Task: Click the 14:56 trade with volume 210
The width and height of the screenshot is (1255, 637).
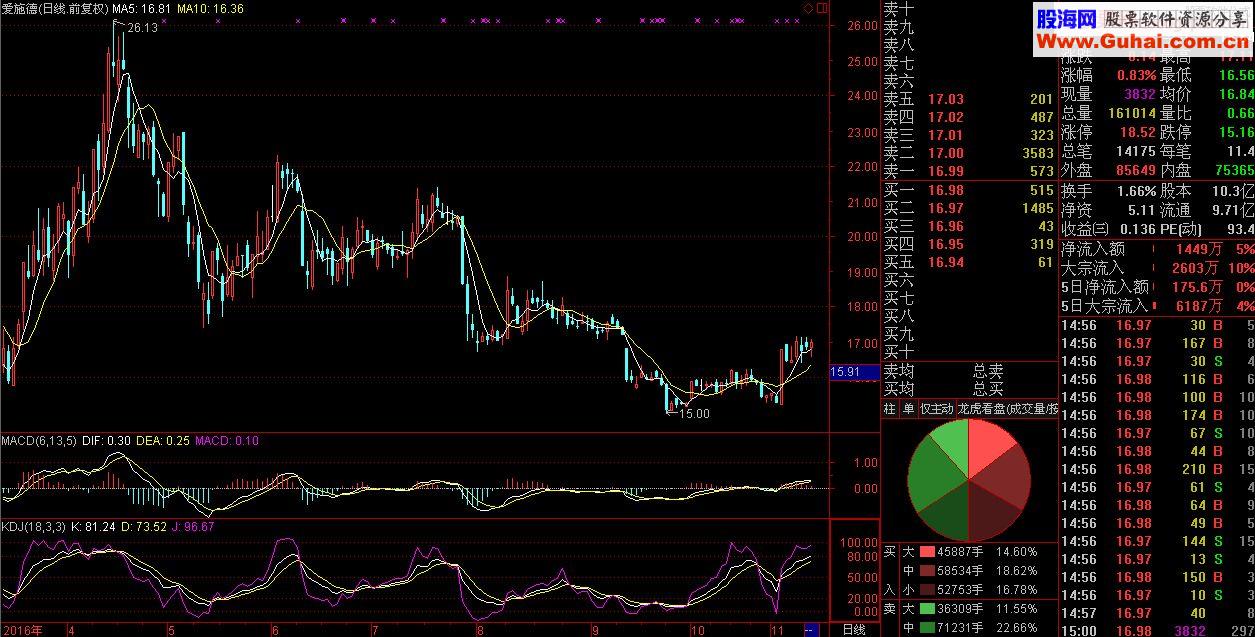Action: coord(1157,469)
